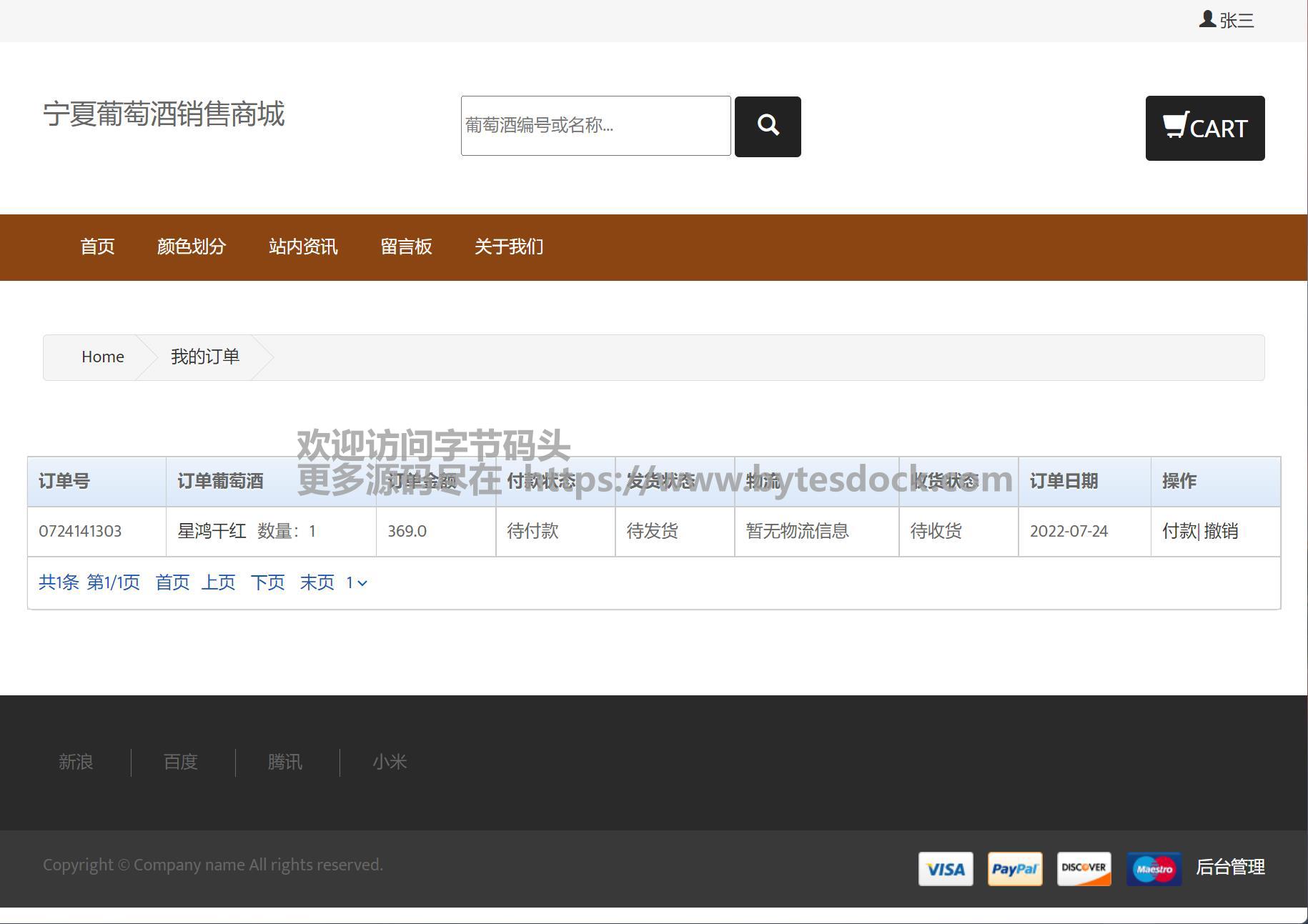Open the 颜色划分 menu item
This screenshot has height=924, width=1308.
pyautogui.click(x=192, y=247)
